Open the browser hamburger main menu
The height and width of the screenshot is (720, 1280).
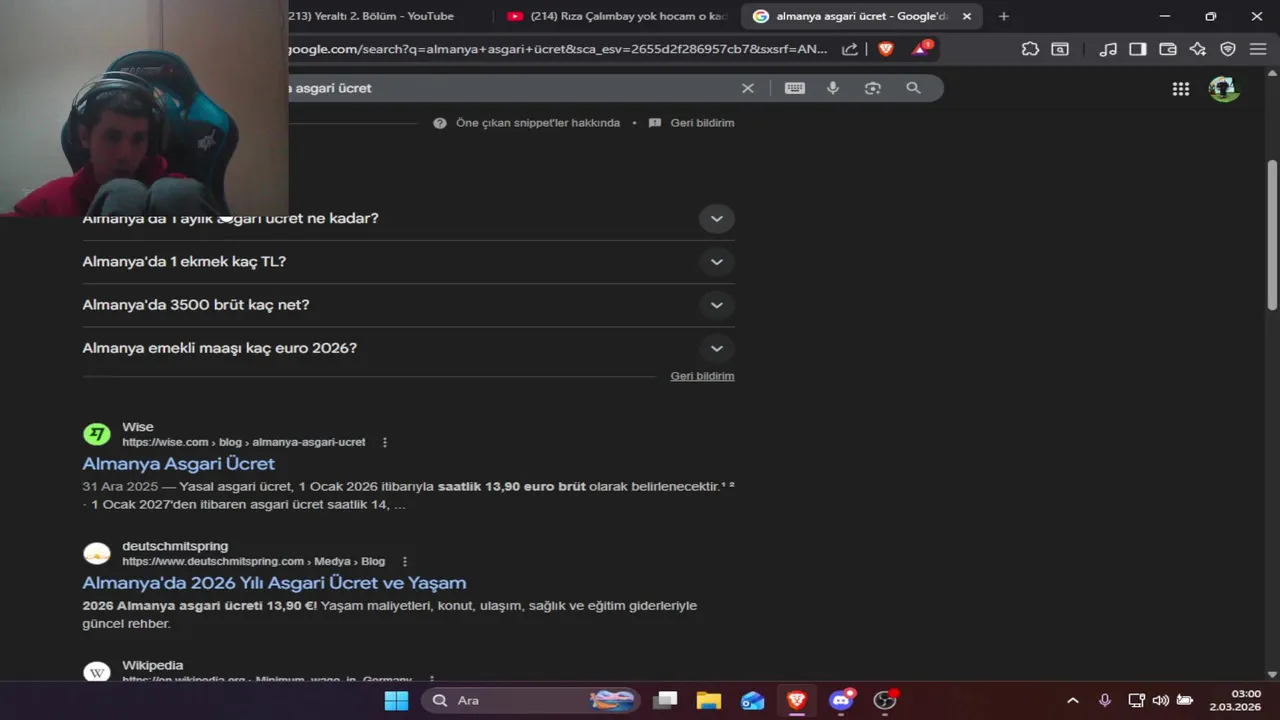[1258, 49]
